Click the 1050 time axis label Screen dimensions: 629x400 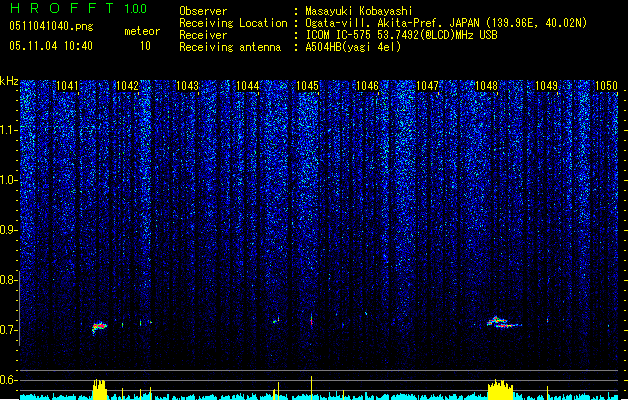click(606, 86)
